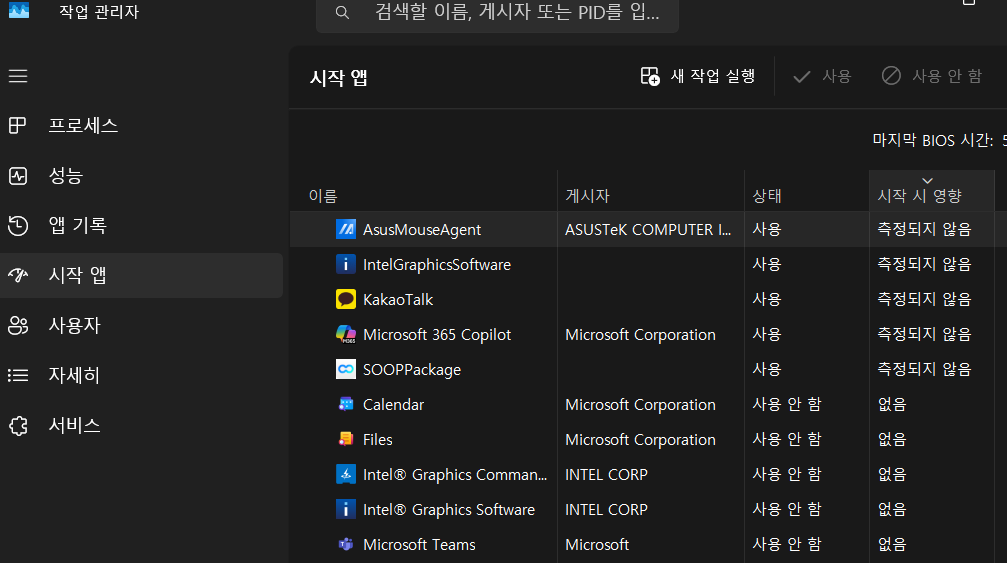This screenshot has height=563, width=1007.
Task: Select the Files row name
Action: pos(378,440)
